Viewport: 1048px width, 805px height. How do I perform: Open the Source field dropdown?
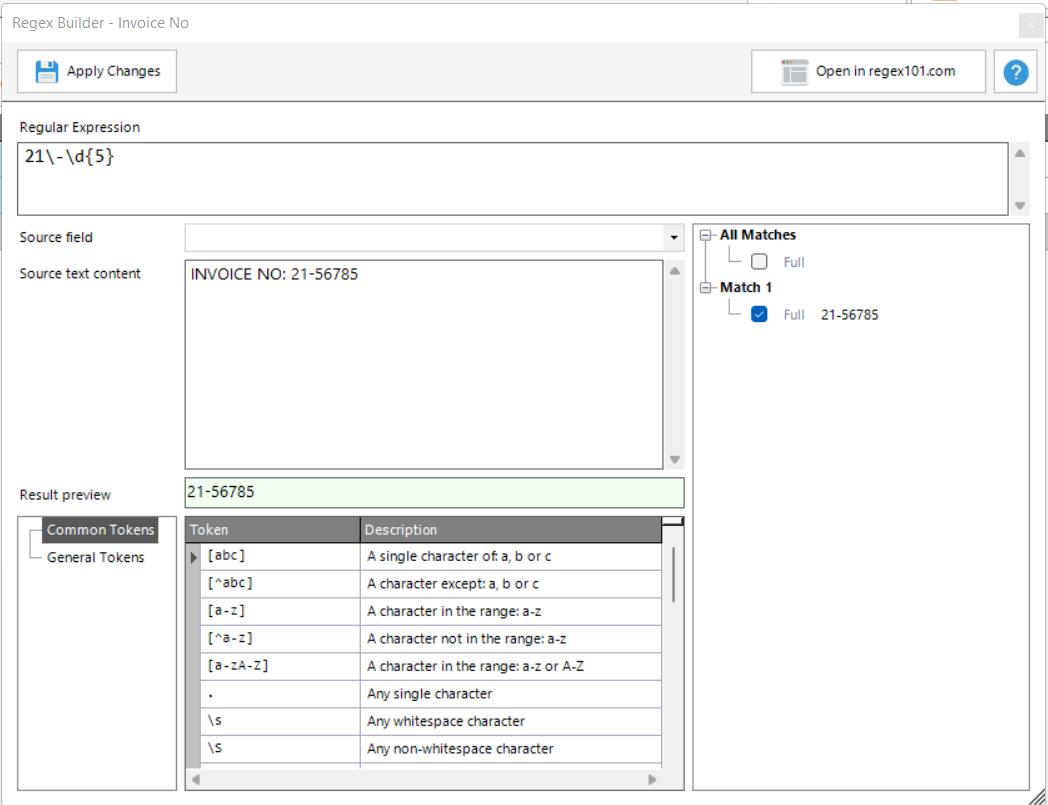click(x=675, y=238)
